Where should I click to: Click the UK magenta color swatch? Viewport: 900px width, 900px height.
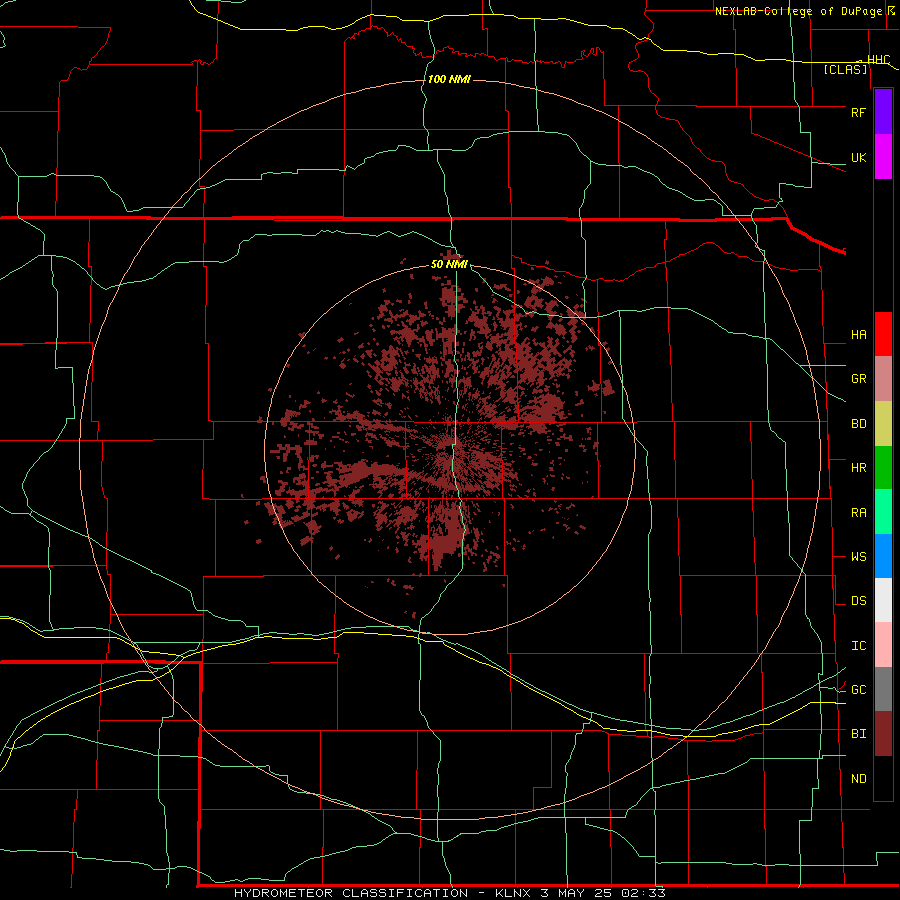883,157
